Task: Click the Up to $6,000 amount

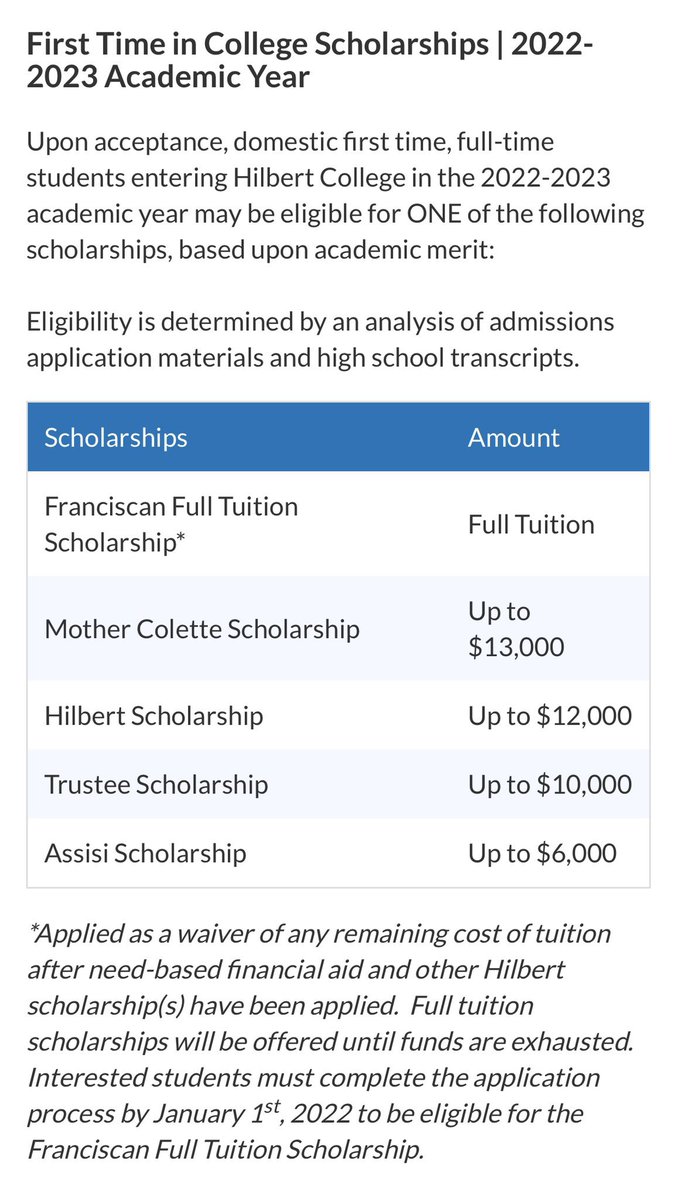Action: coord(543,853)
